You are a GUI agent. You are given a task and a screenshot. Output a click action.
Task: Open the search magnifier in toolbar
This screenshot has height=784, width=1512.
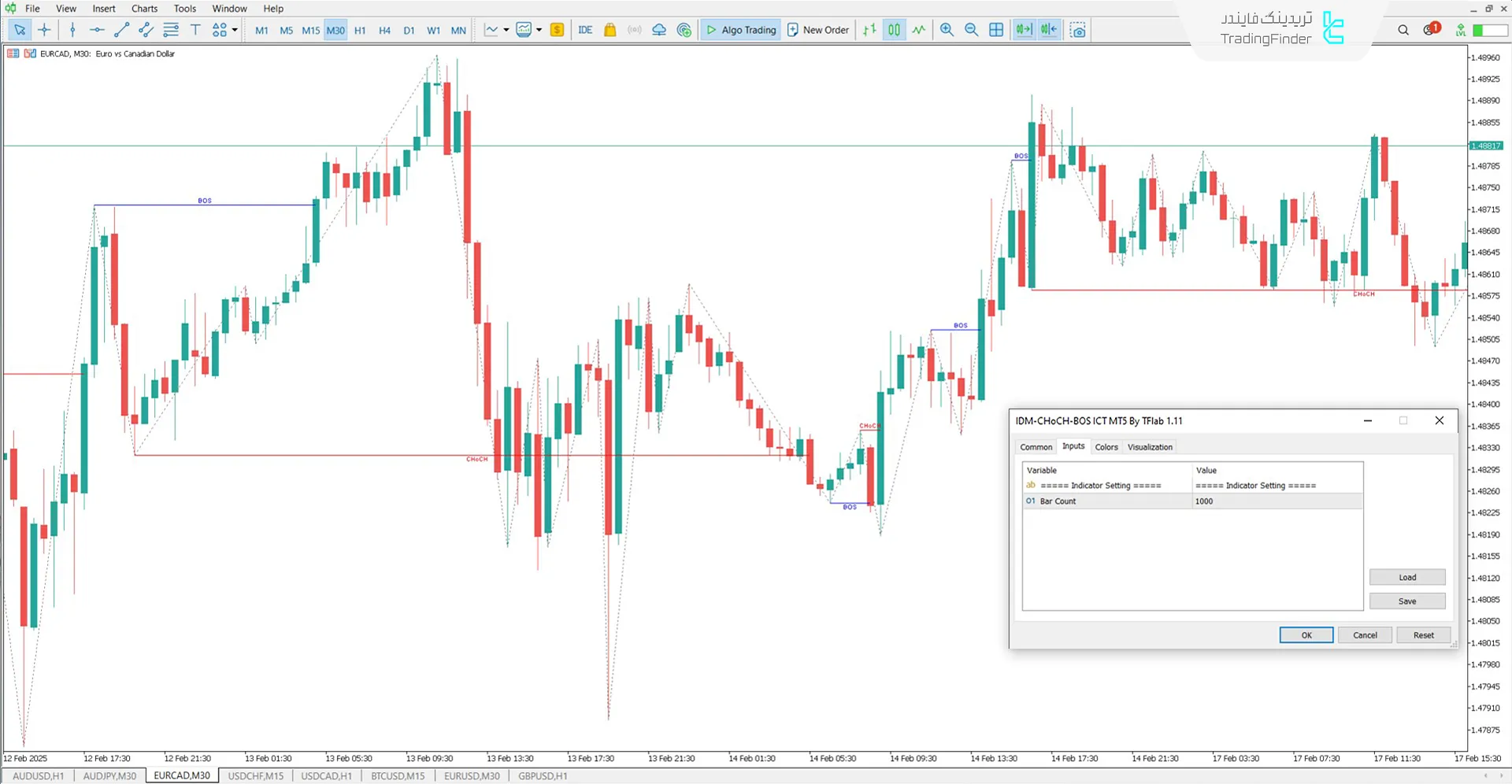(x=1403, y=30)
